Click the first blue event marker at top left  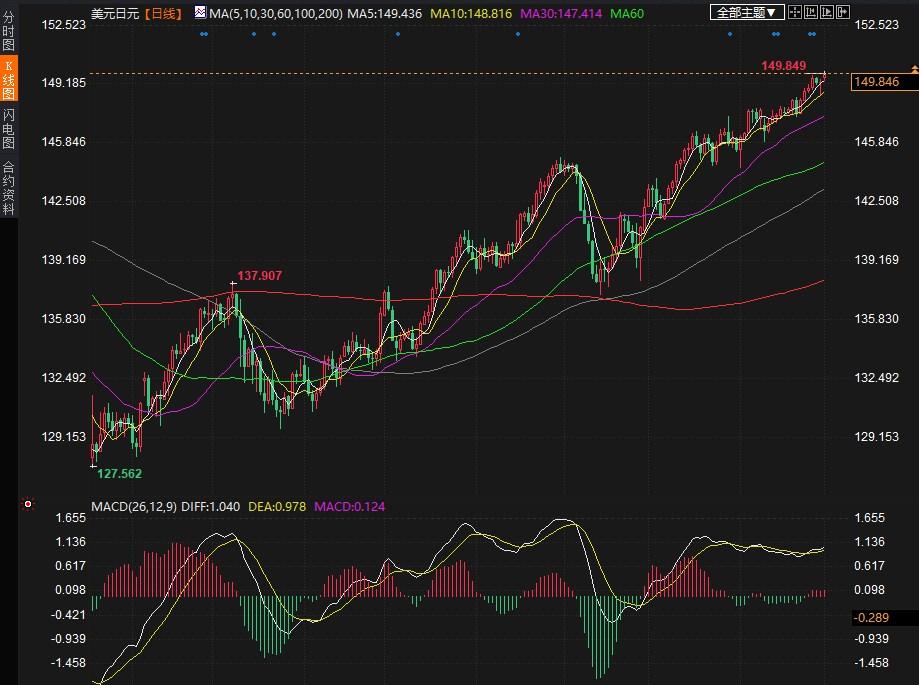pyautogui.click(x=204, y=34)
